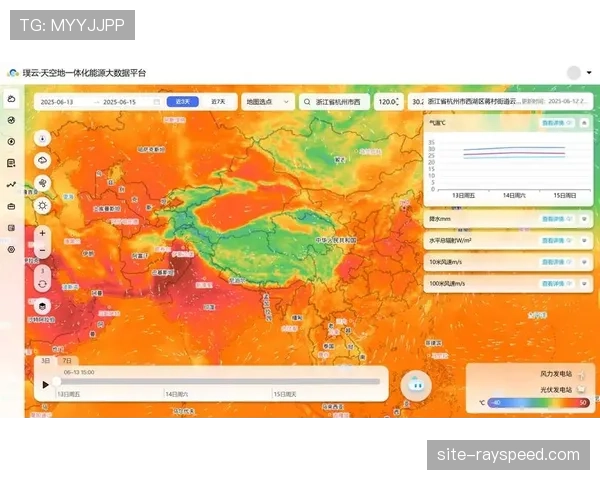Viewport: 600px width, 480px height.
Task: Switch to the 7日 timeline tab
Action: pyautogui.click(x=67, y=360)
